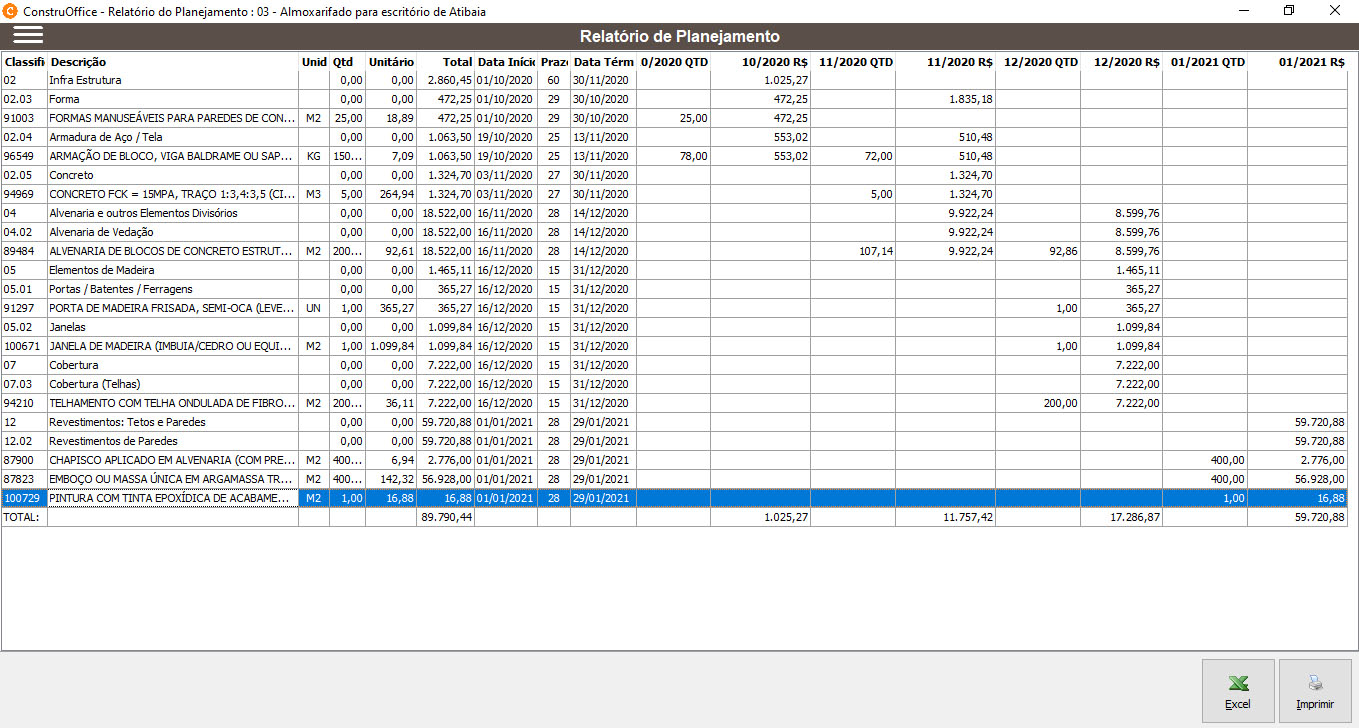Export report with Excel button
The image size is (1359, 728).
(1238, 691)
